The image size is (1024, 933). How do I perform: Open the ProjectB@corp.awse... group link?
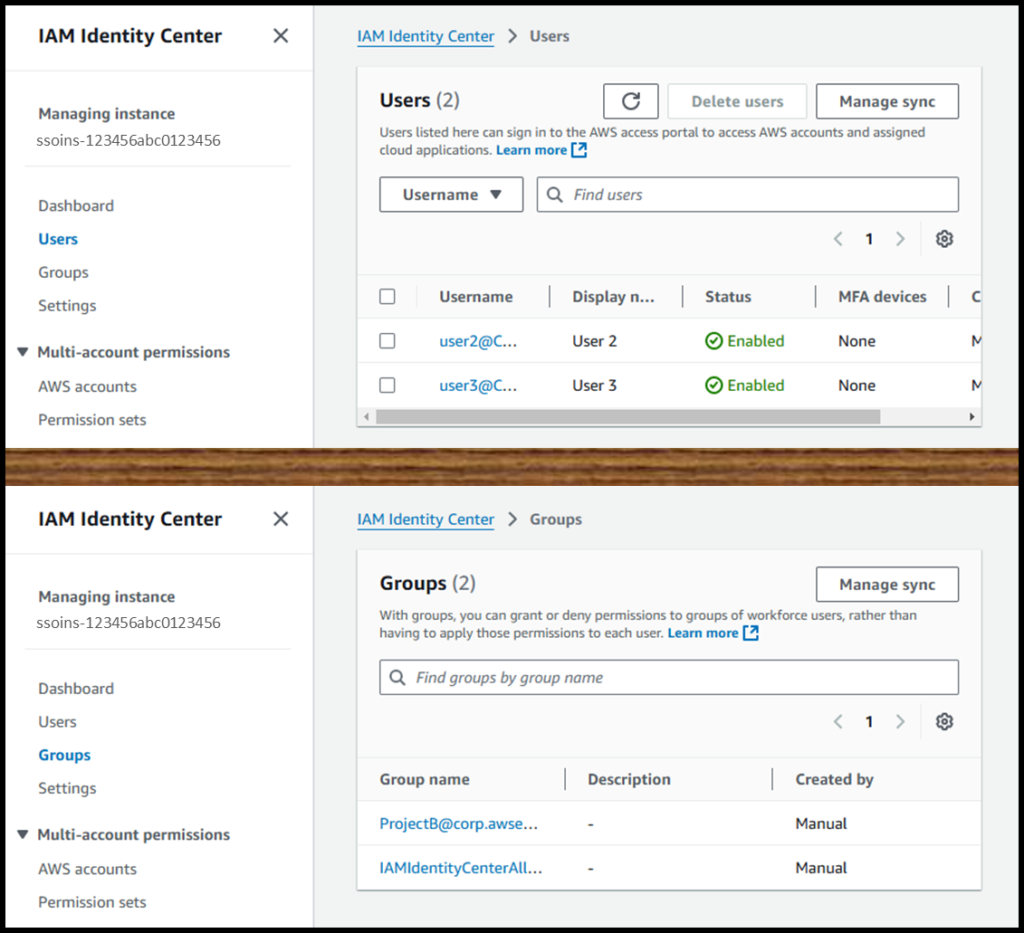pos(460,823)
